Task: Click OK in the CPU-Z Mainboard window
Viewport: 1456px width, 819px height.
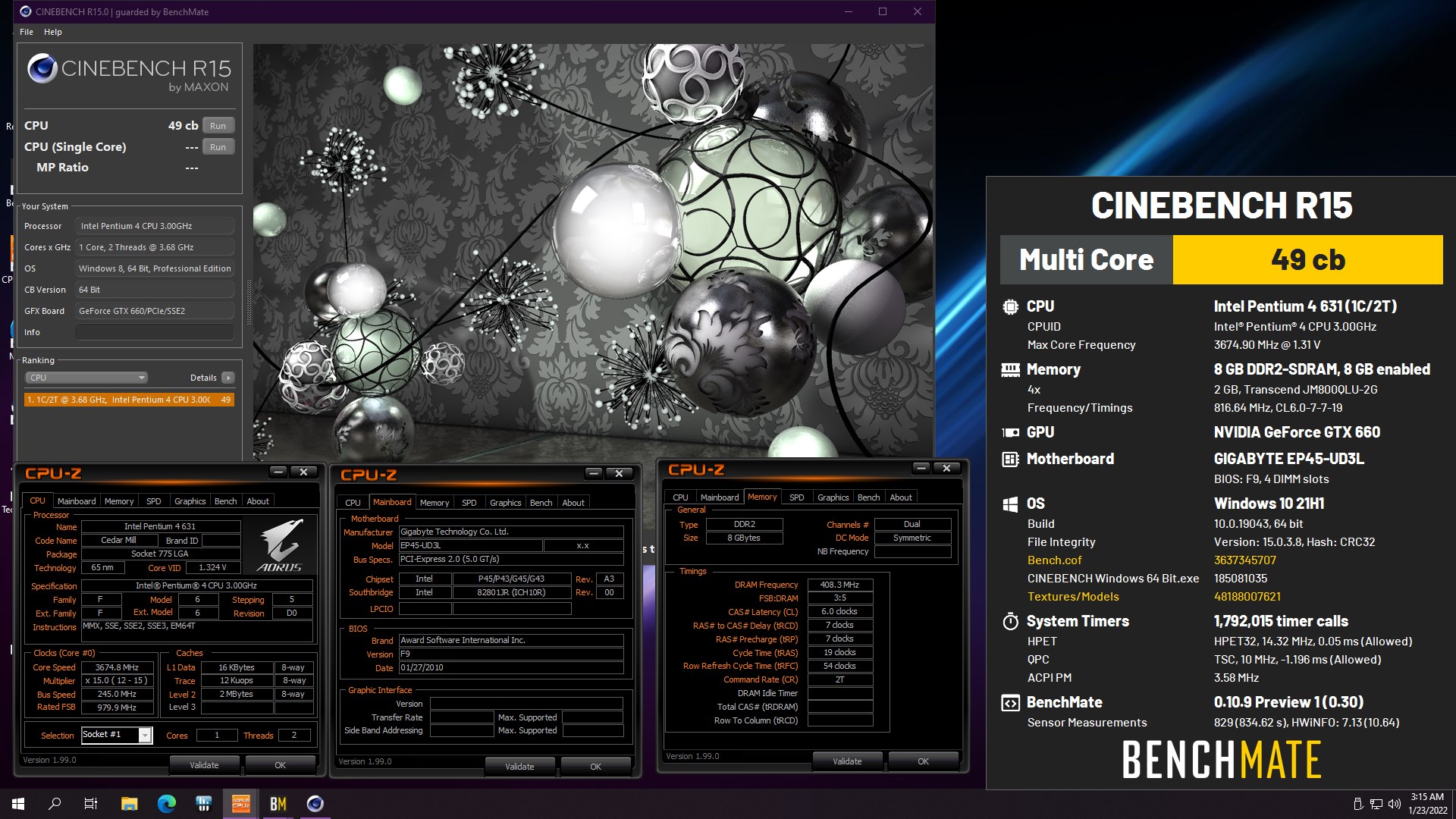Action: (x=596, y=767)
